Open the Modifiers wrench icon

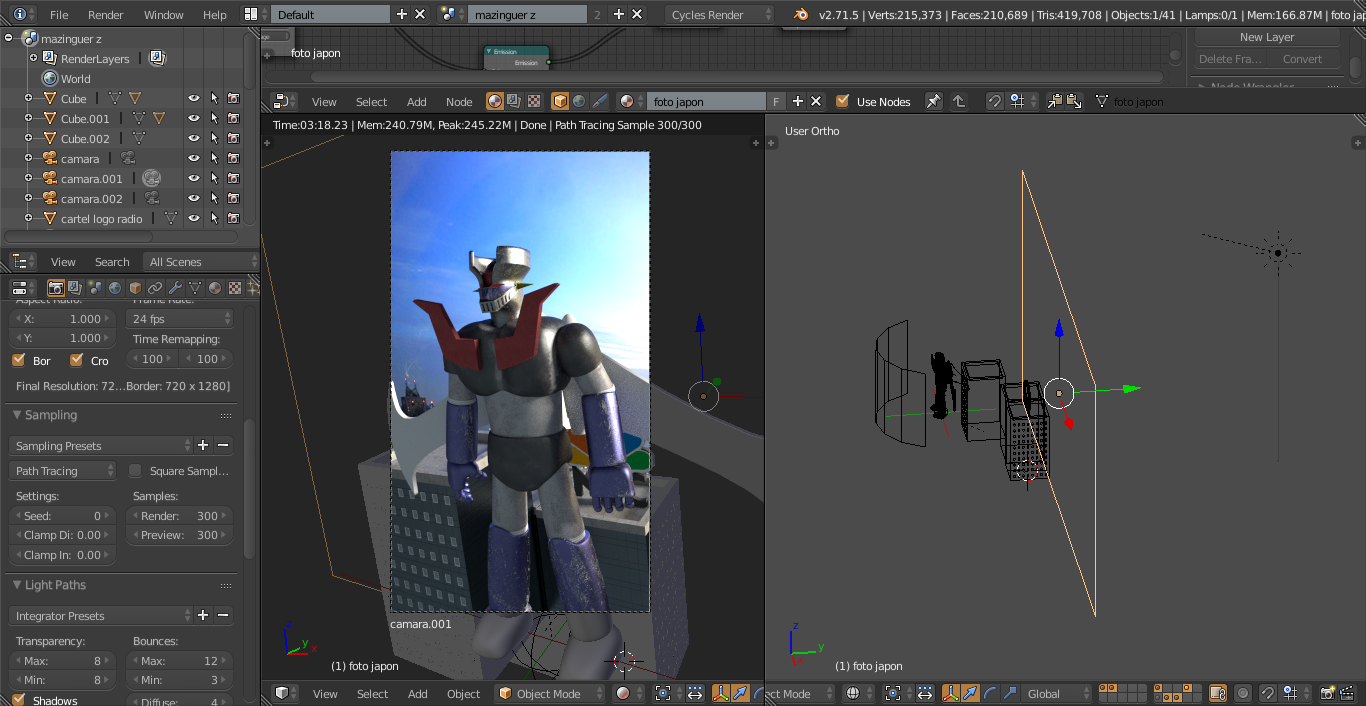click(x=175, y=288)
